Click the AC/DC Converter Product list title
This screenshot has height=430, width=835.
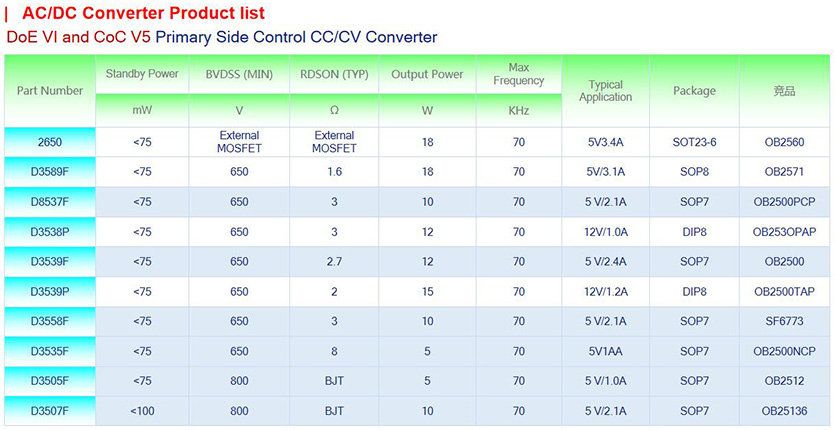(x=143, y=14)
